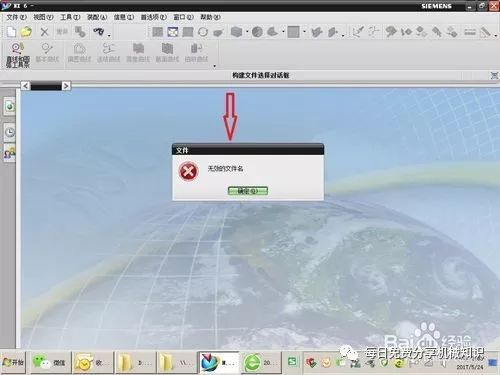Click the full-screen icon at cue line right
This screenshot has height=375, width=500.
494,76
